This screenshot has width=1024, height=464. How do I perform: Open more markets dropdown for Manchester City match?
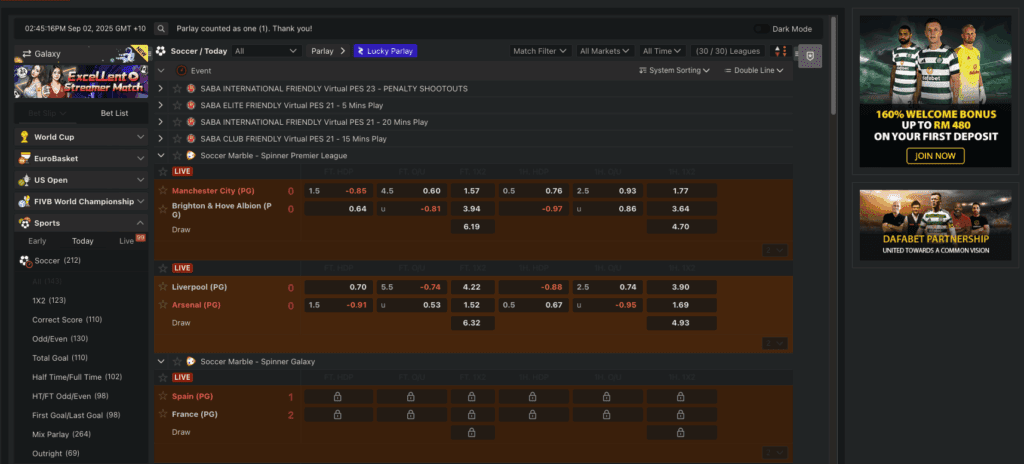[775, 250]
